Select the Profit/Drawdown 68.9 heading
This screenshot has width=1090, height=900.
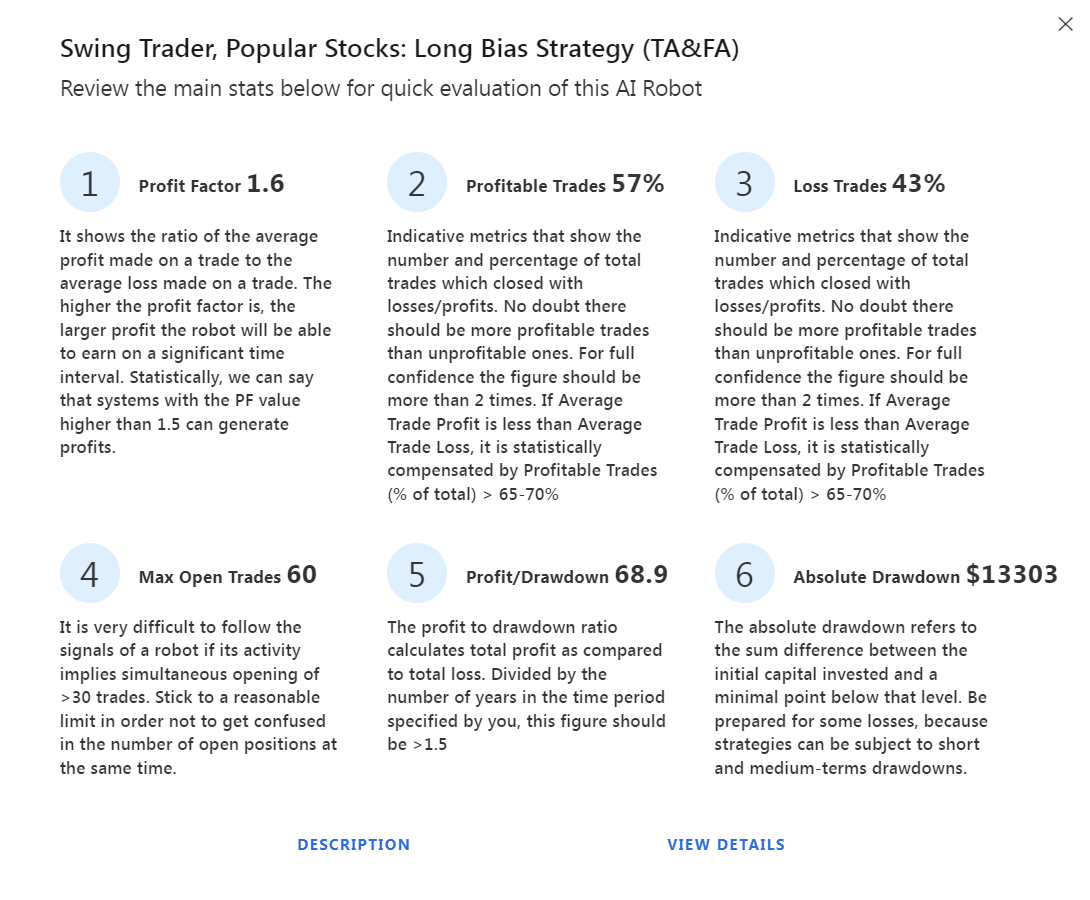tap(567, 575)
